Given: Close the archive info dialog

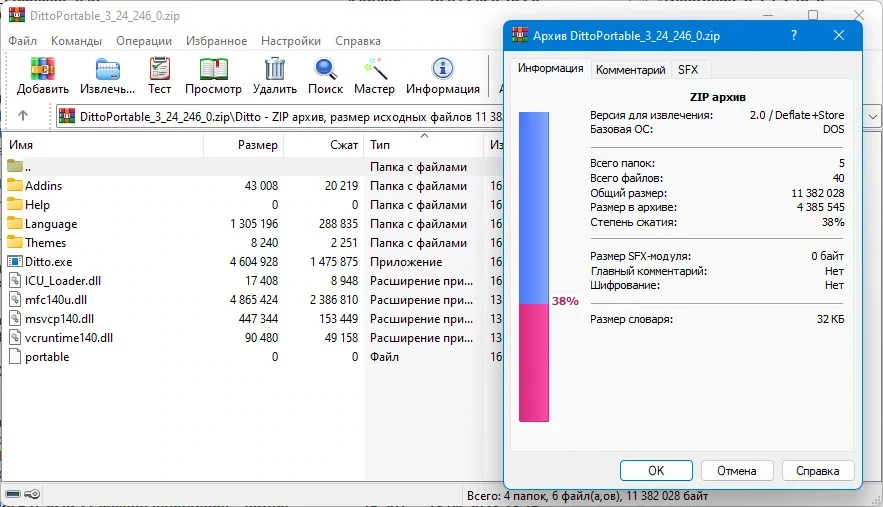Looking at the screenshot, I should 839,35.
